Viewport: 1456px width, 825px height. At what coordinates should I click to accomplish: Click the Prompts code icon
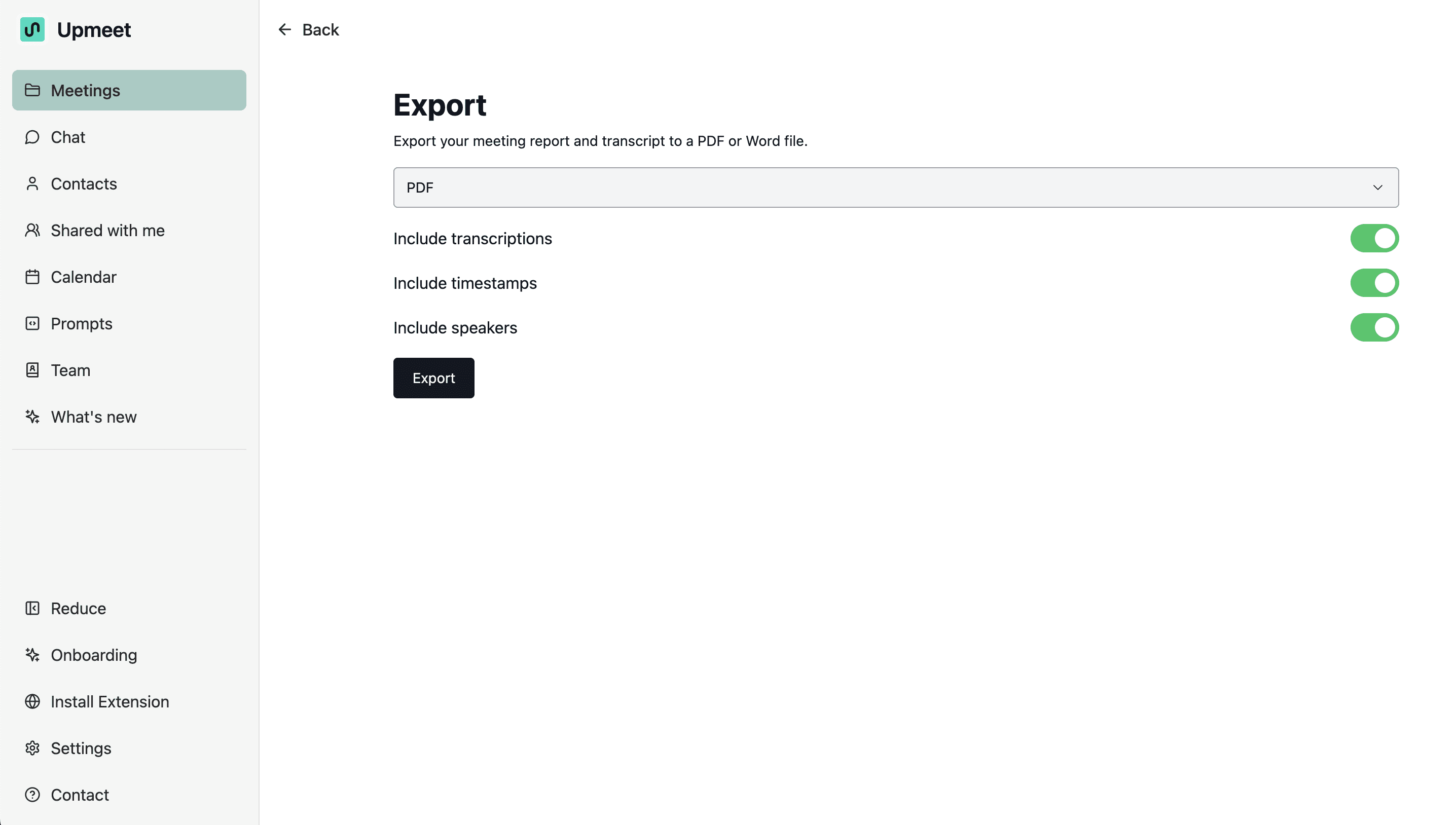coord(32,323)
